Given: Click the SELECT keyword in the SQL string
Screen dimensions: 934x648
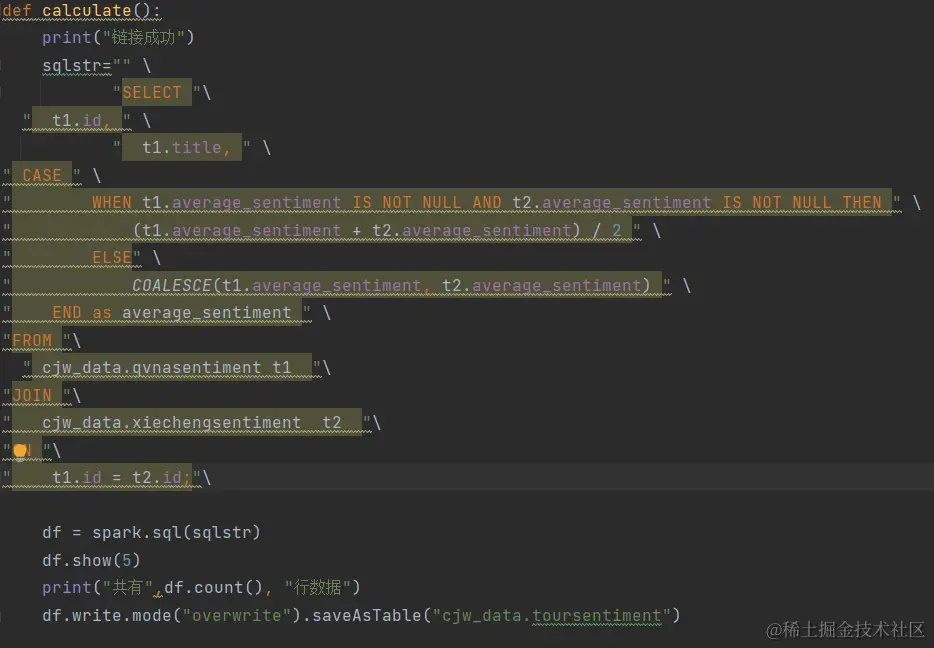Looking at the screenshot, I should (x=152, y=92).
